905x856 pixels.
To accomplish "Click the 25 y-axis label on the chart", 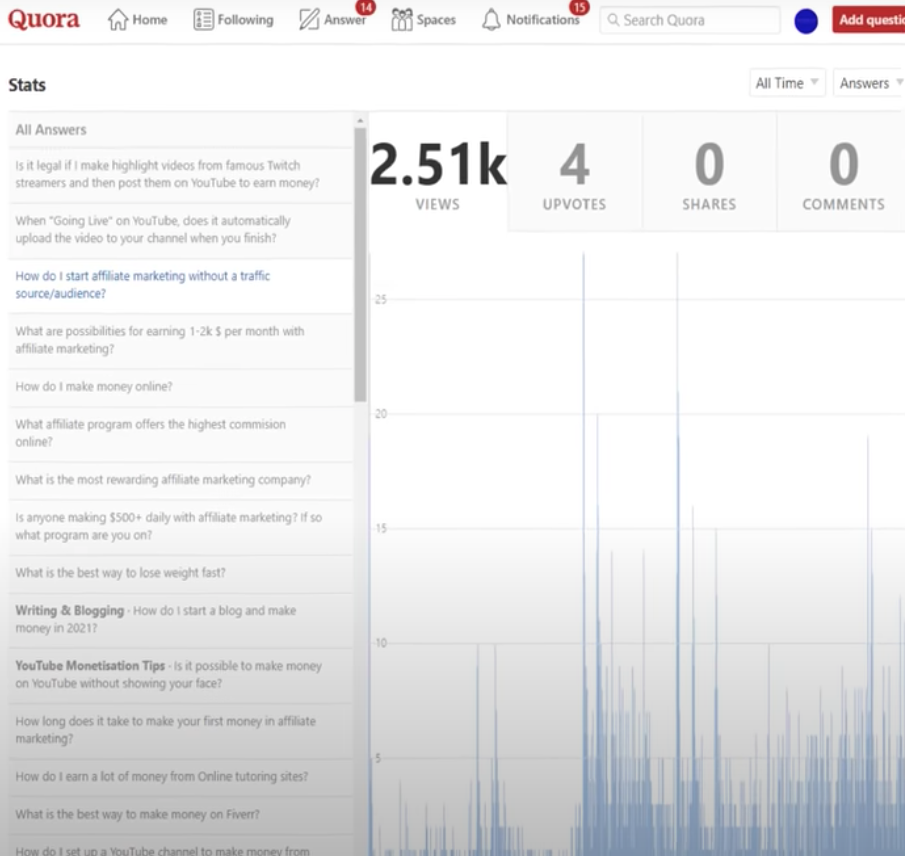I will click(x=380, y=300).
